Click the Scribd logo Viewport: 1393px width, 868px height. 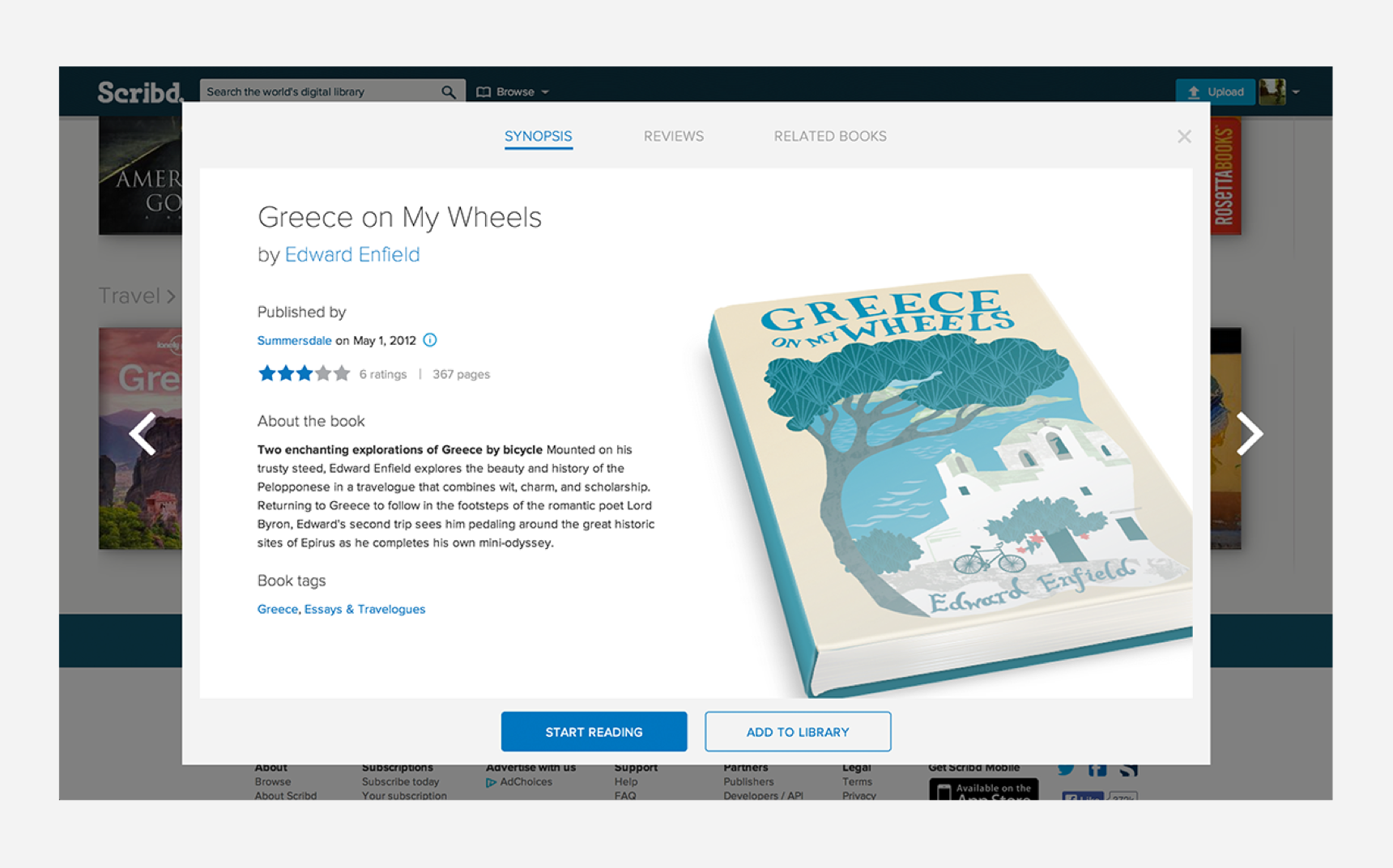tap(141, 92)
